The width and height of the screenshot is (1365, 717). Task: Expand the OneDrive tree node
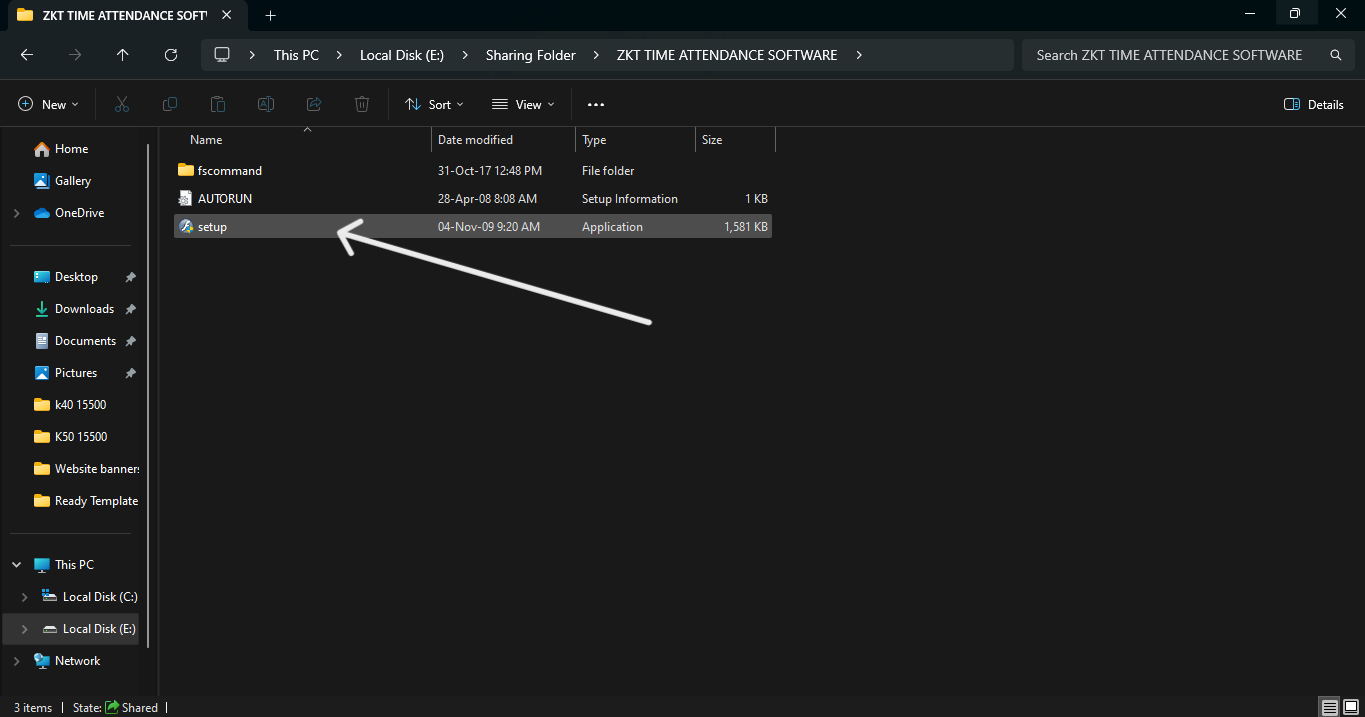click(16, 213)
